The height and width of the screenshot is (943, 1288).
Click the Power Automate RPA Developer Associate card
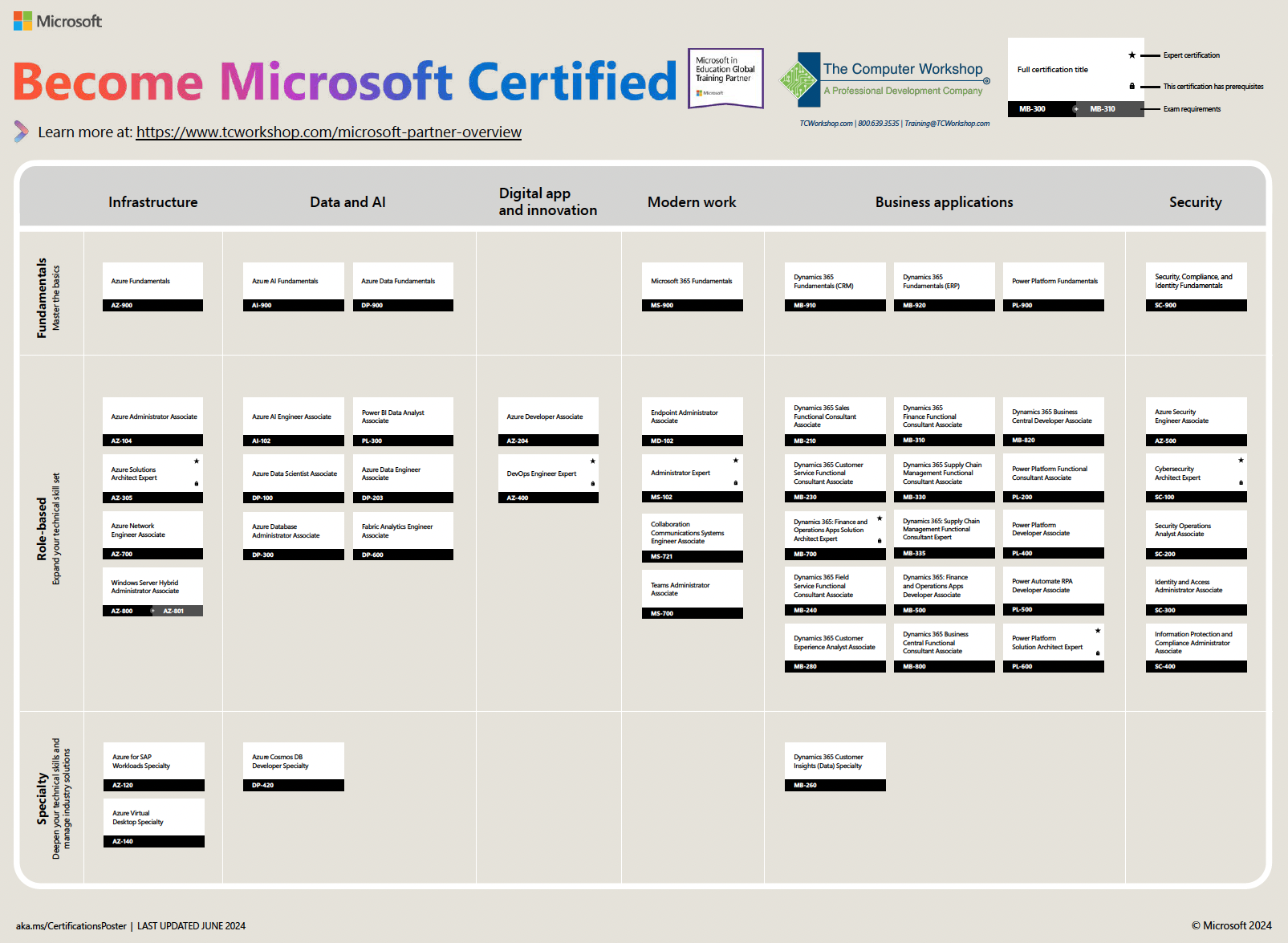(x=1054, y=591)
